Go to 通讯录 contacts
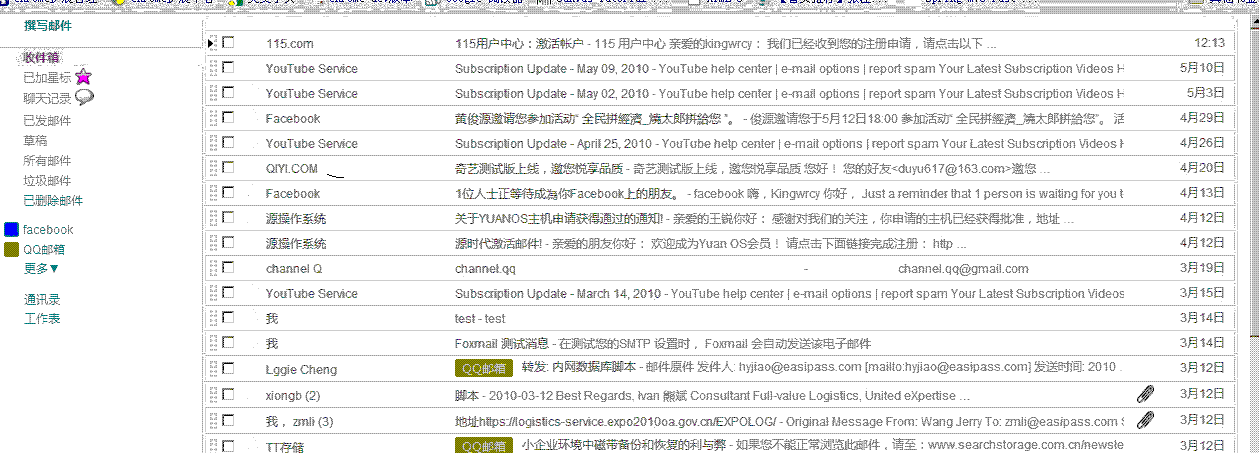 point(42,299)
